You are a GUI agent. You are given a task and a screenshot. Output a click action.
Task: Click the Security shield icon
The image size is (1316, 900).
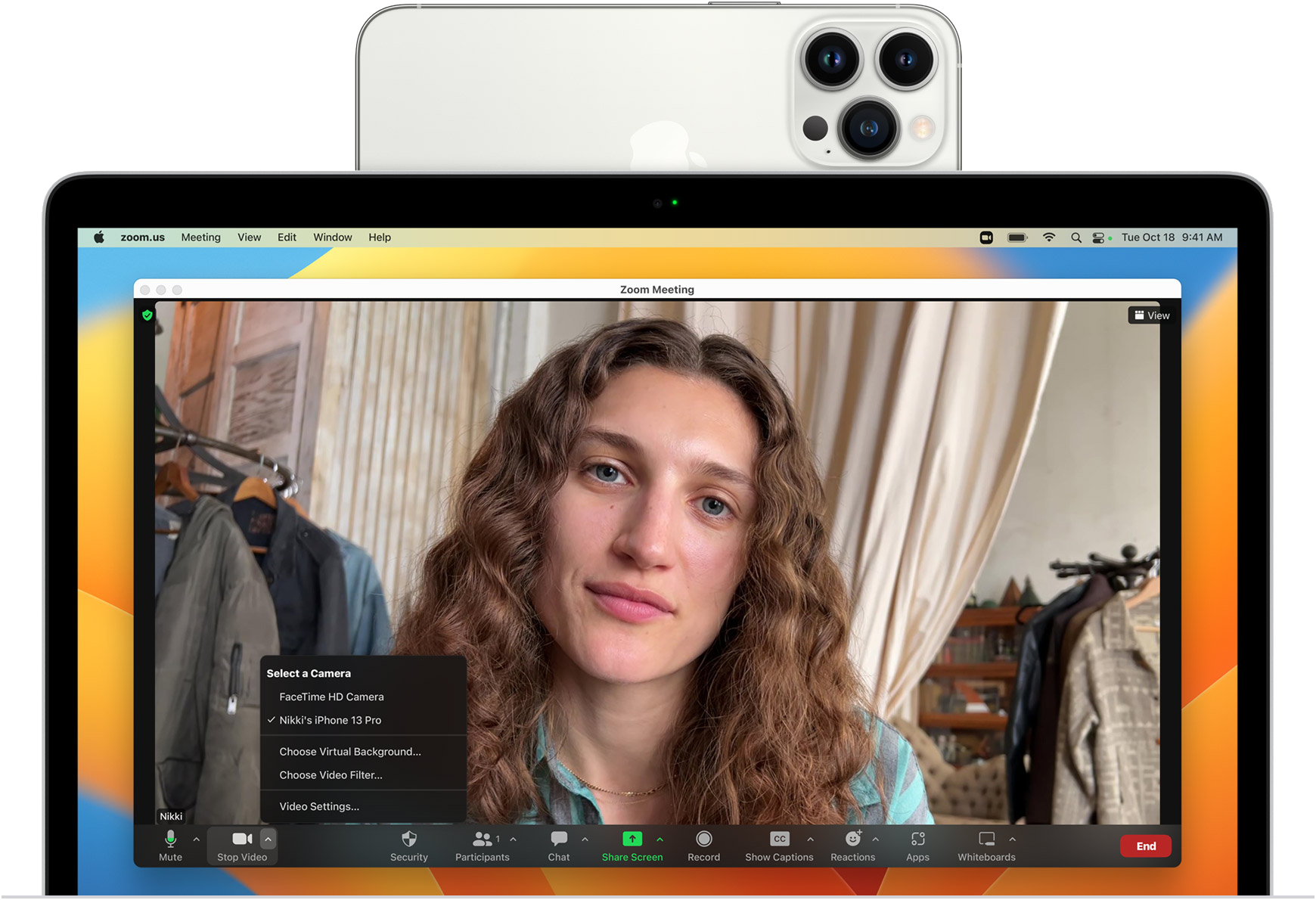coord(409,839)
